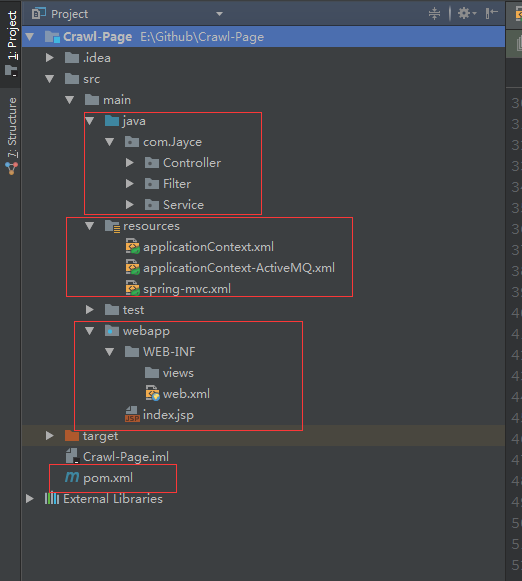This screenshot has height=581, width=522.
Task: Collapse the resources folder arrow
Action: (89, 226)
